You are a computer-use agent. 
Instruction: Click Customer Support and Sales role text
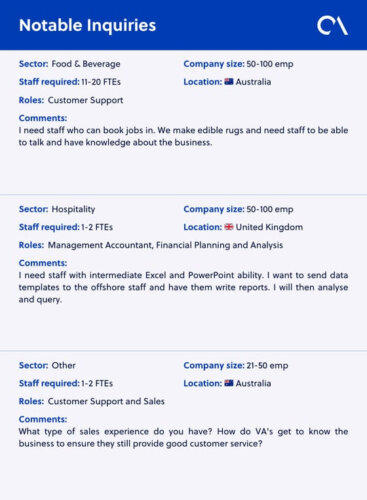click(x=106, y=401)
